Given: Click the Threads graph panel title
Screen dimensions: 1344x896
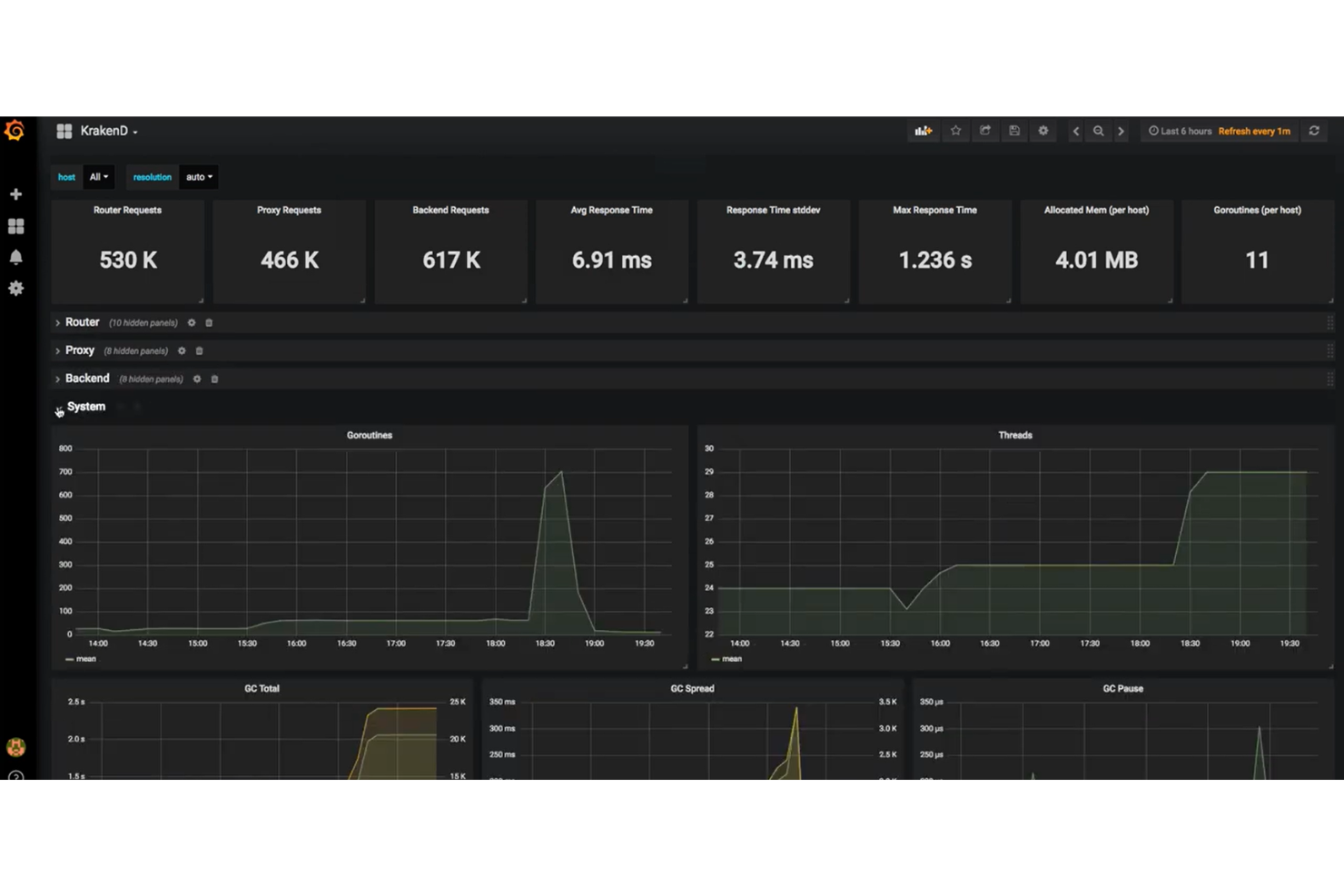Looking at the screenshot, I should 1015,435.
